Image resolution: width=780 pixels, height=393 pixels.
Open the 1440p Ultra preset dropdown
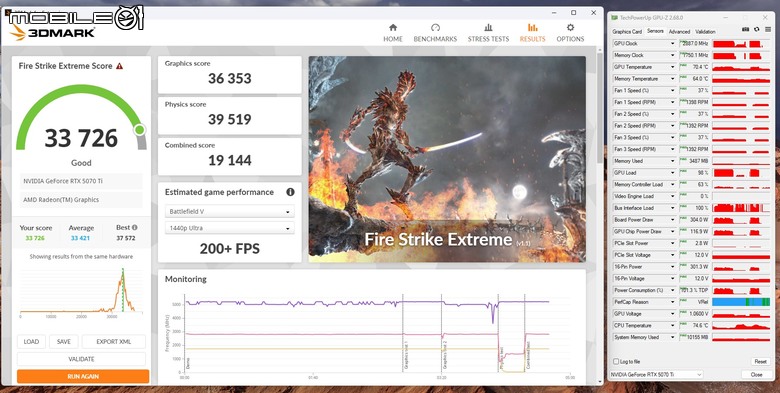[229, 228]
